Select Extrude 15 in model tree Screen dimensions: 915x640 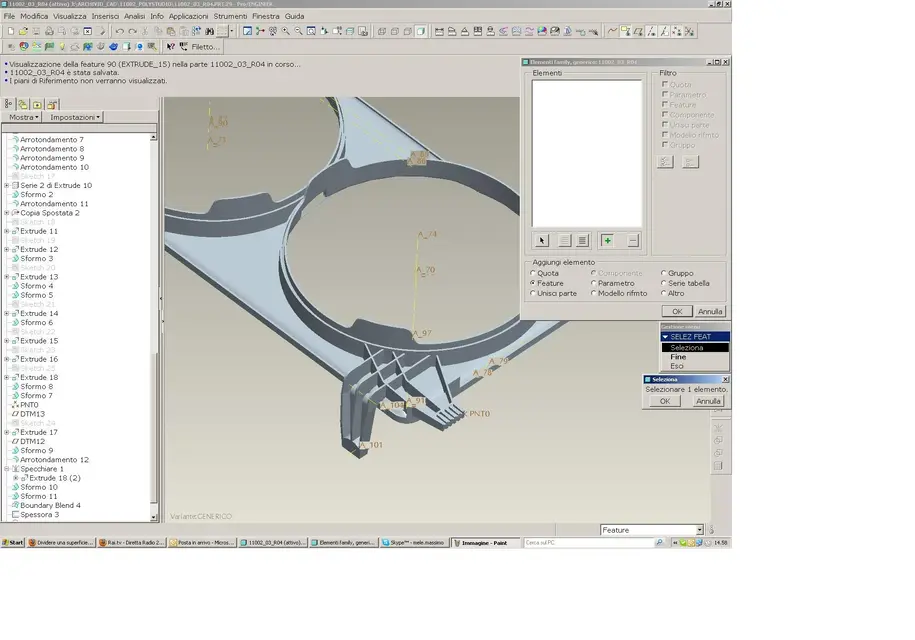pos(39,341)
